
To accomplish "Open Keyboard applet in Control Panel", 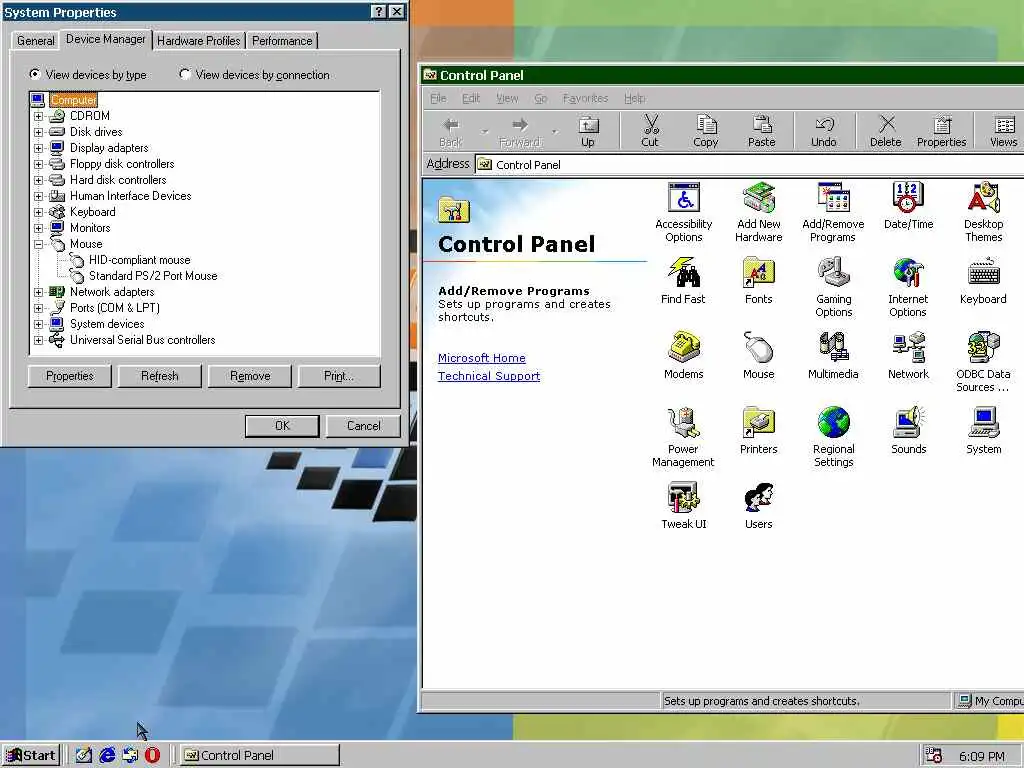I will tap(983, 281).
